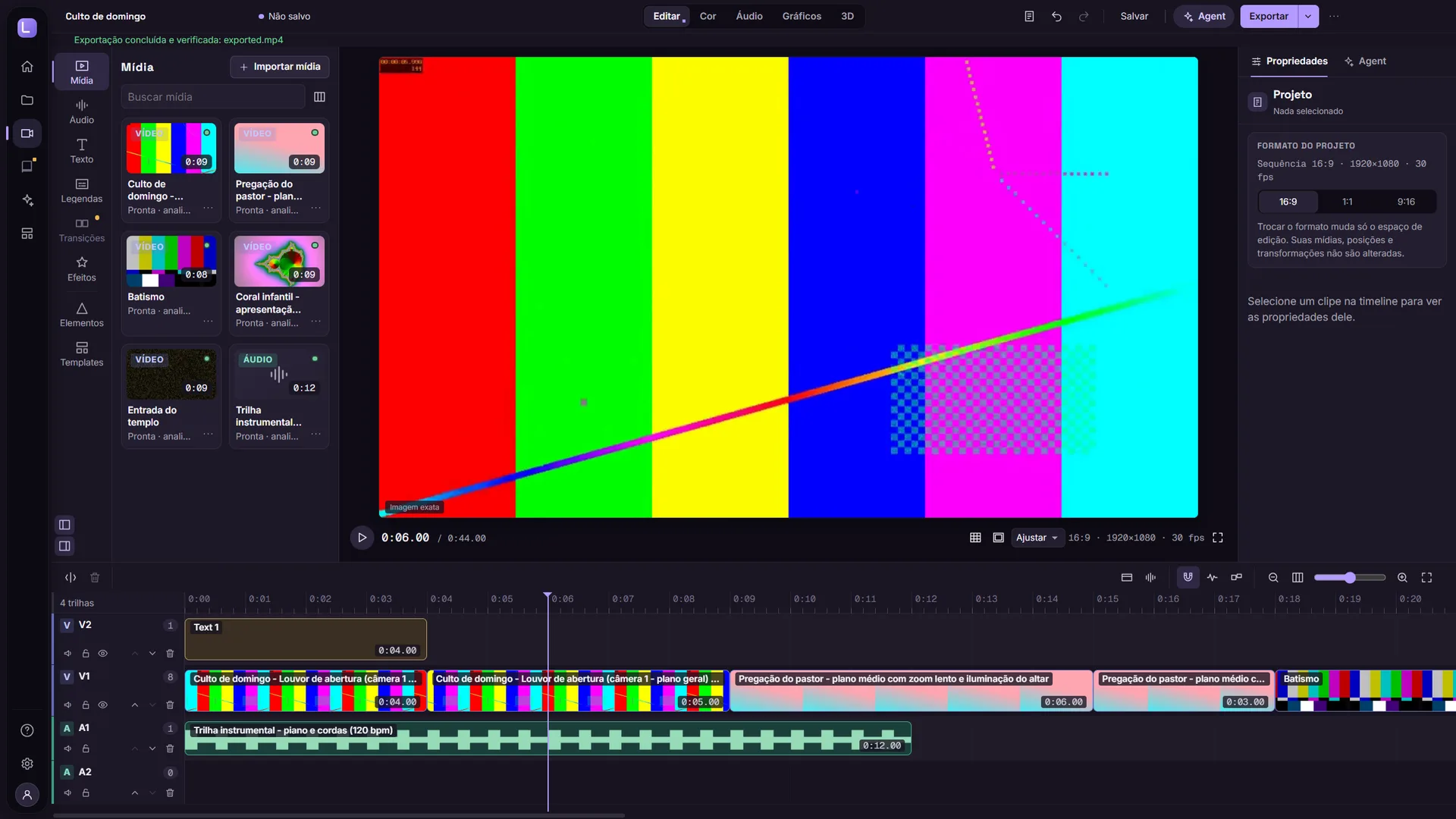Click the Buscar mídia search field
The width and height of the screenshot is (1456, 819).
213,97
